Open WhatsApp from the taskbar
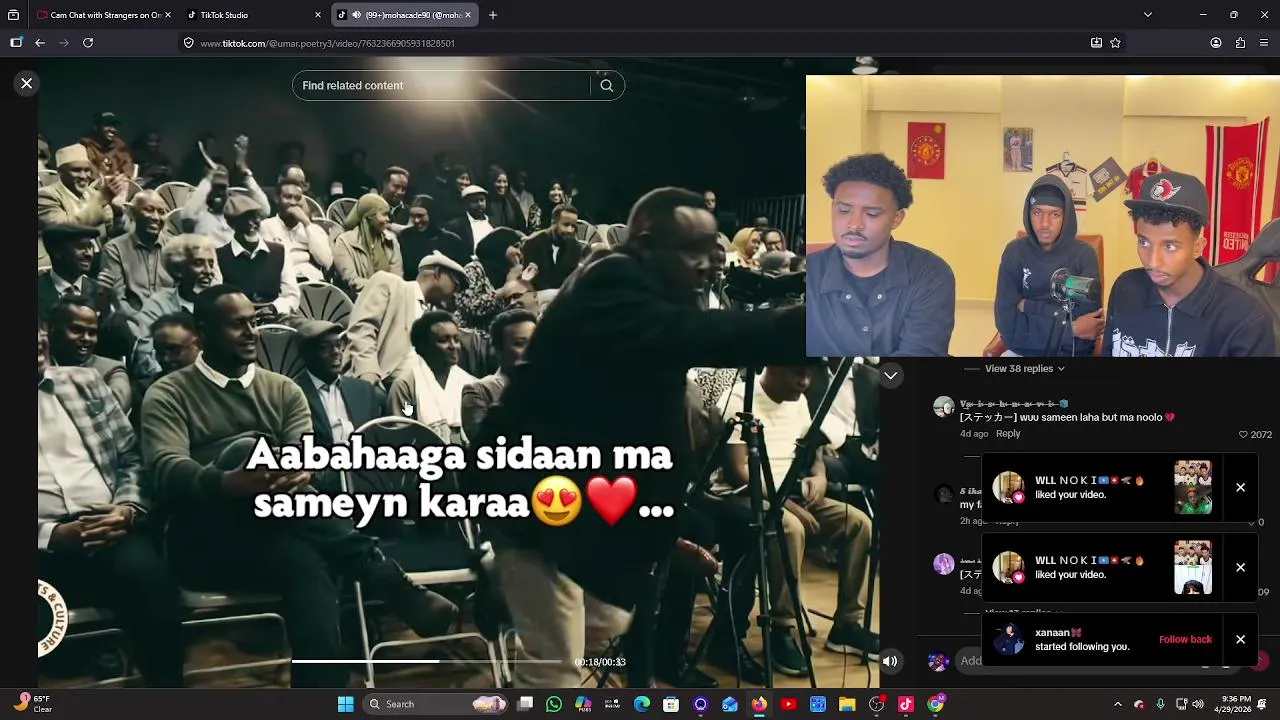The height and width of the screenshot is (720, 1280). pyautogui.click(x=554, y=704)
